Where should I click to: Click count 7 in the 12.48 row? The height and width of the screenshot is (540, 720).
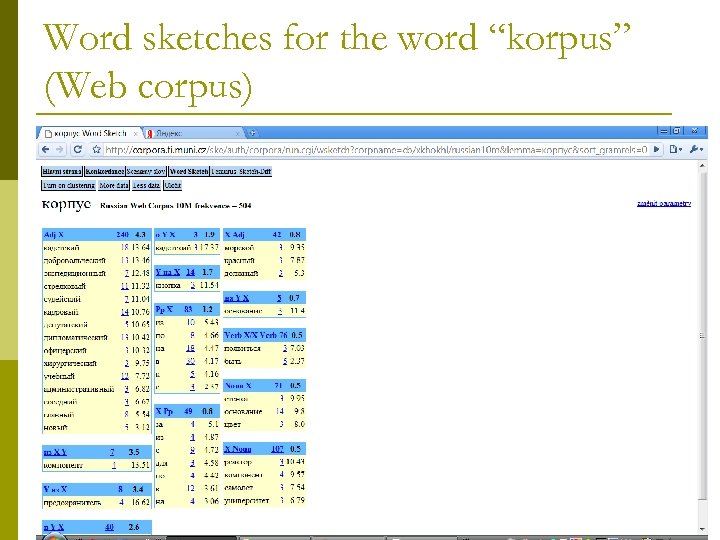pyautogui.click(x=127, y=273)
